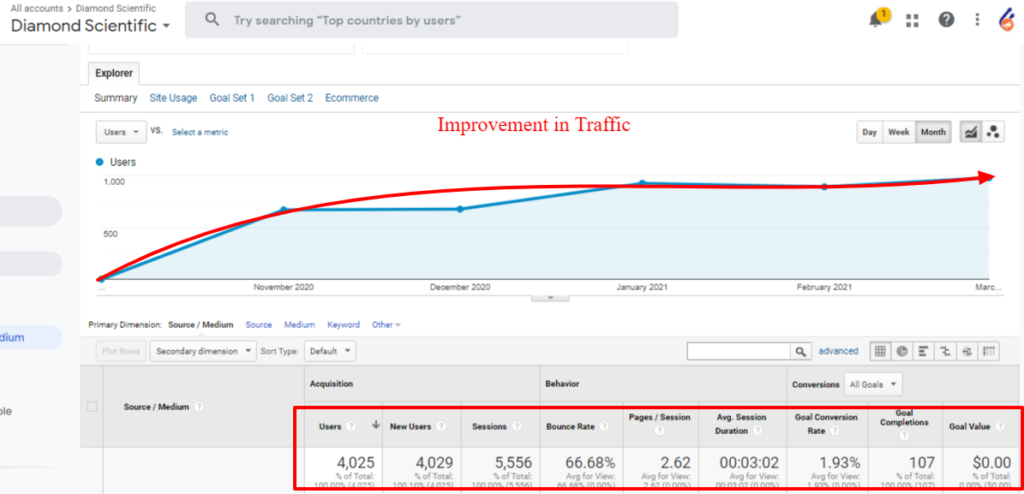Viewport: 1024px width, 494px height.
Task: Click the November 2020 data point on chart
Action: pos(283,210)
